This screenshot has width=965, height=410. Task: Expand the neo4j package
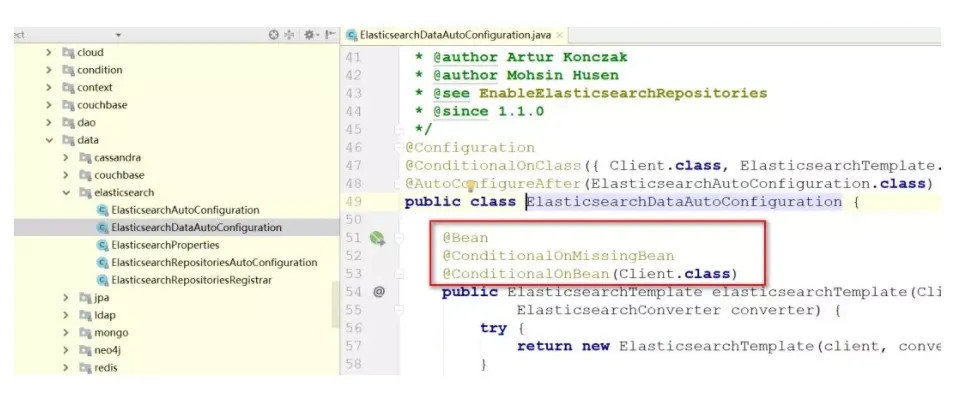[66, 350]
